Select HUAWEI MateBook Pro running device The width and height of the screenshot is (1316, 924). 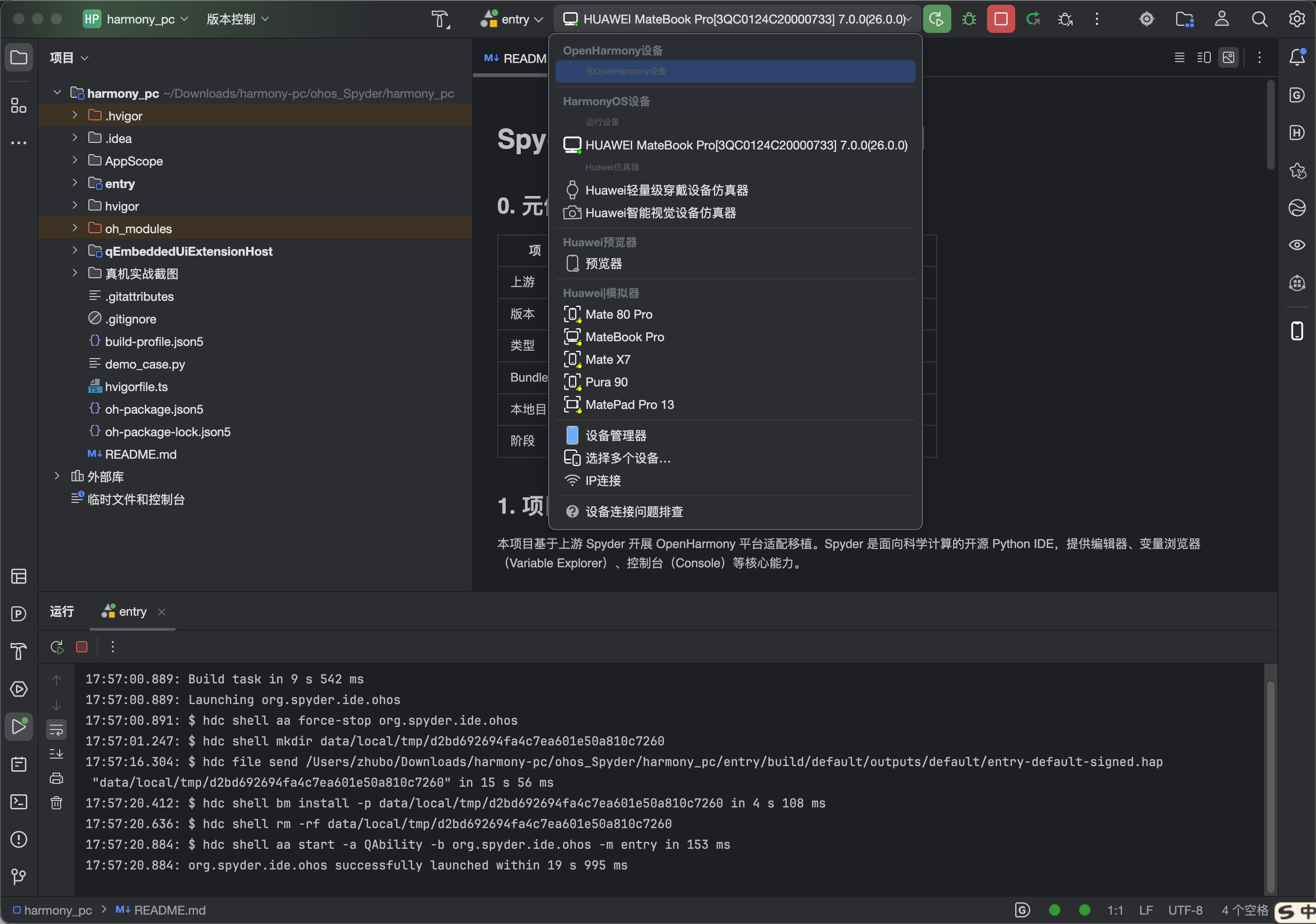[736, 145]
